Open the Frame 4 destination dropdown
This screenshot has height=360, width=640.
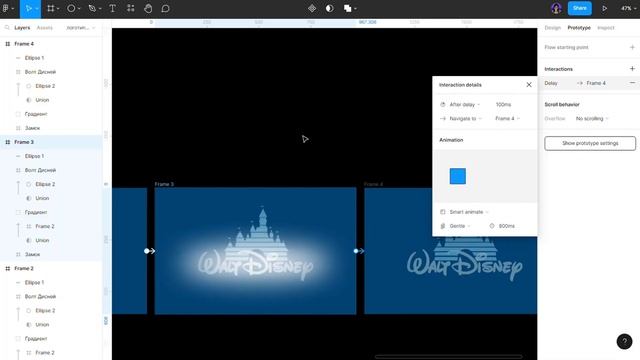coord(507,118)
